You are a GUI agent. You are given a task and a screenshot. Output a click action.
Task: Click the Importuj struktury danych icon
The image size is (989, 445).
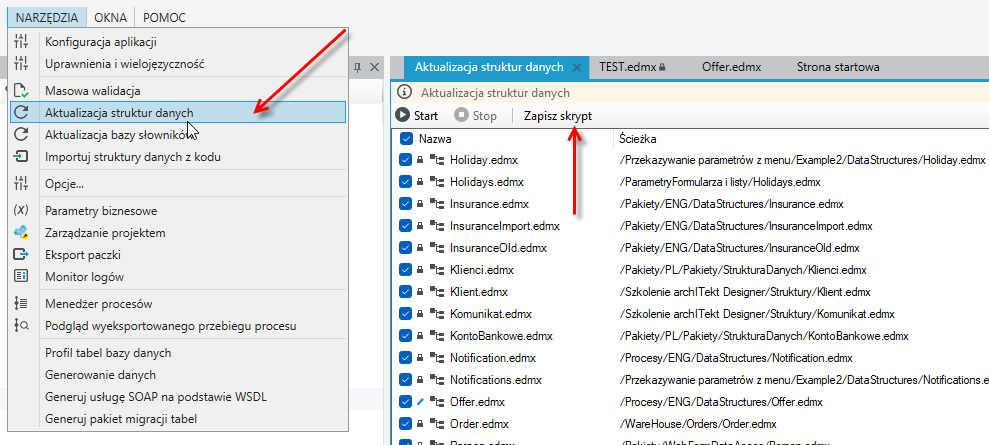click(x=21, y=156)
